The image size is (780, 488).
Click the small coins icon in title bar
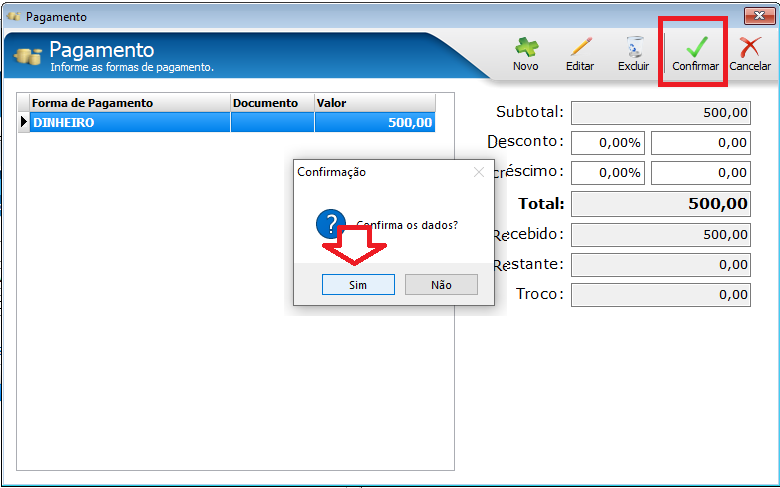pos(14,16)
